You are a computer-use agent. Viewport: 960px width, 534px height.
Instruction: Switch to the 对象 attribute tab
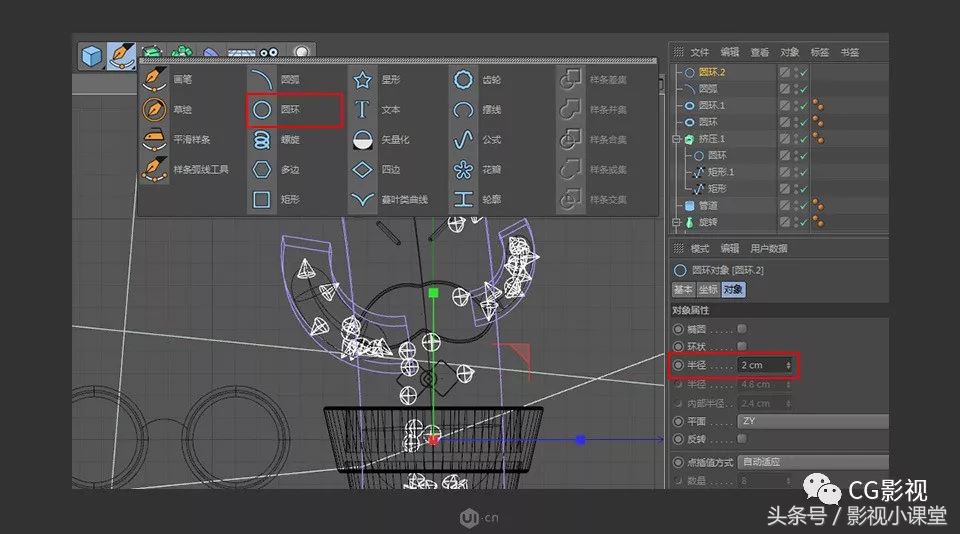[733, 290]
